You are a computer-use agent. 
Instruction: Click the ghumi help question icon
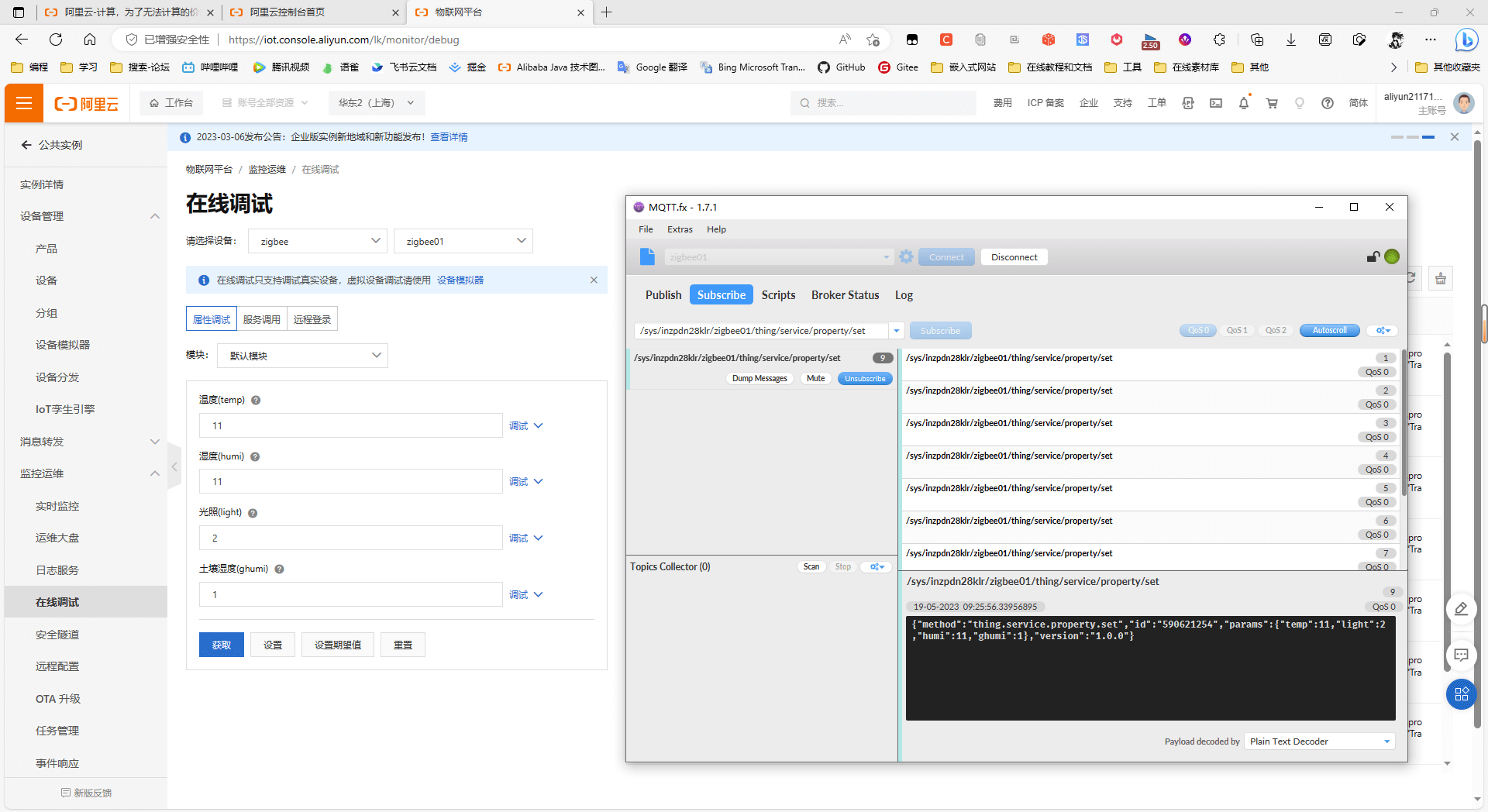pos(279,569)
